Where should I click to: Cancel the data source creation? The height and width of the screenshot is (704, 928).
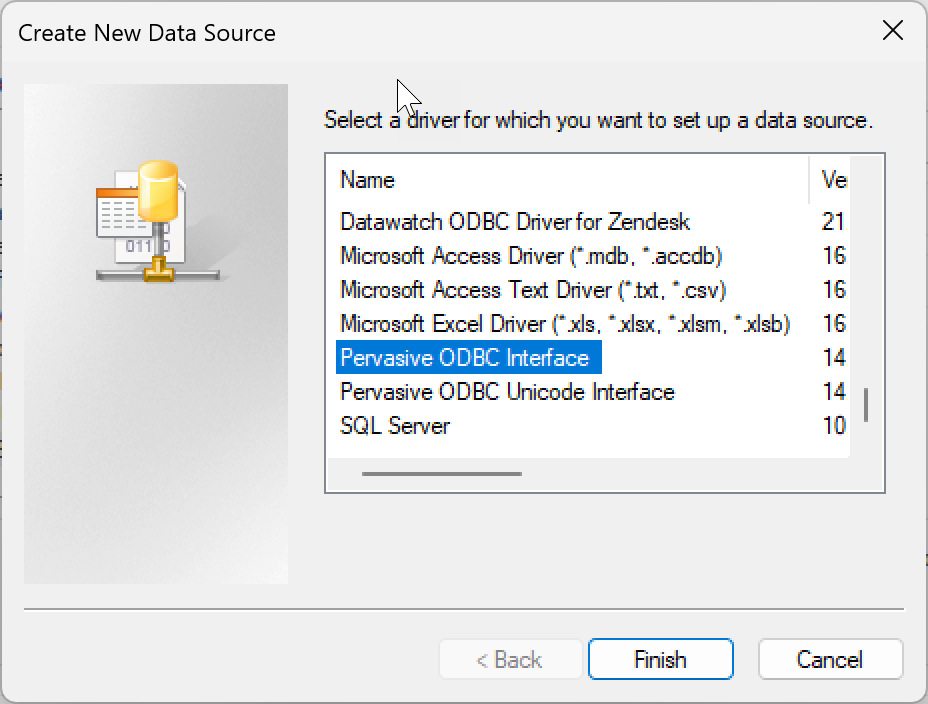pos(830,659)
